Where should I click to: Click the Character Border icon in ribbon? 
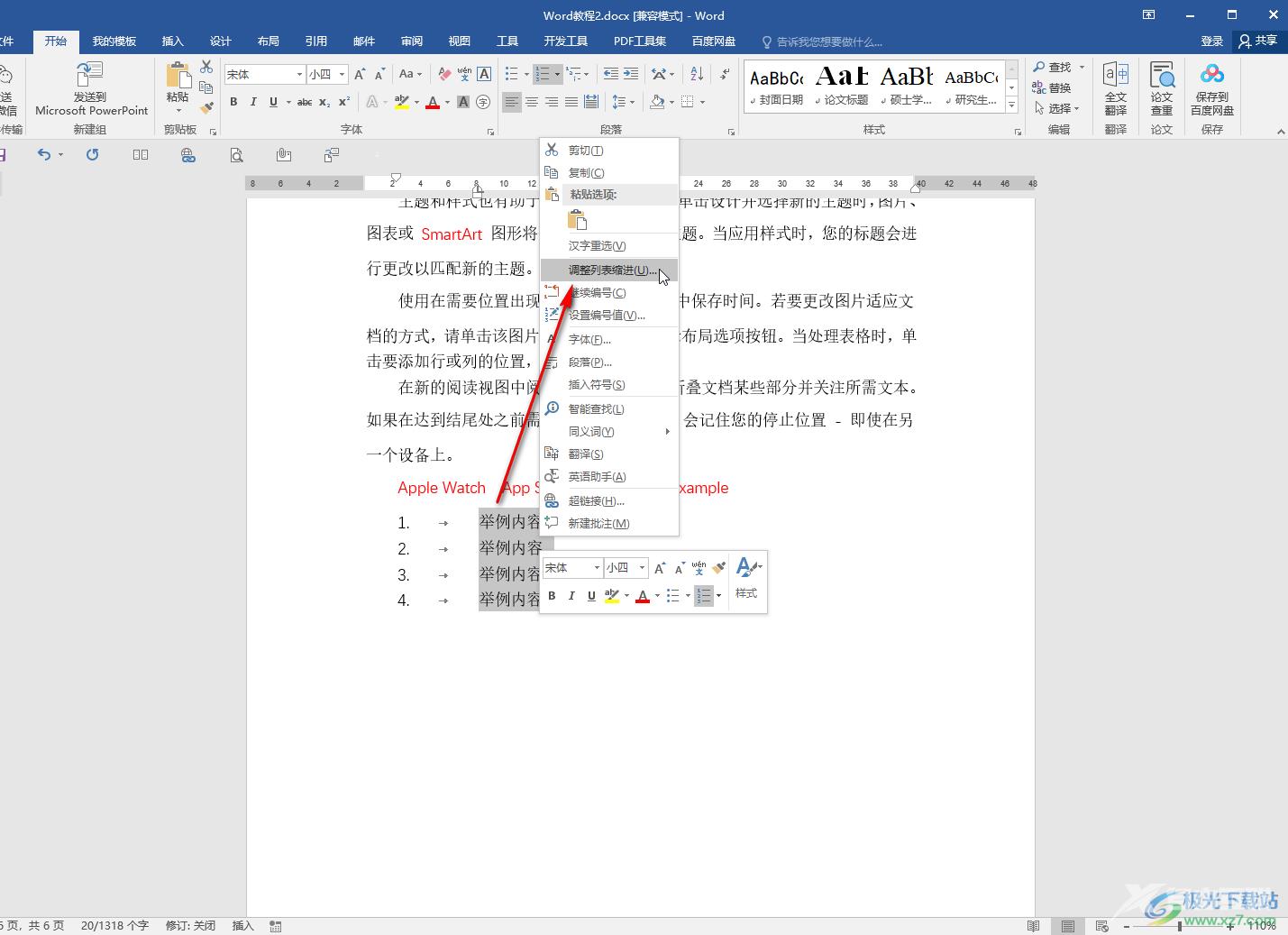(x=484, y=74)
